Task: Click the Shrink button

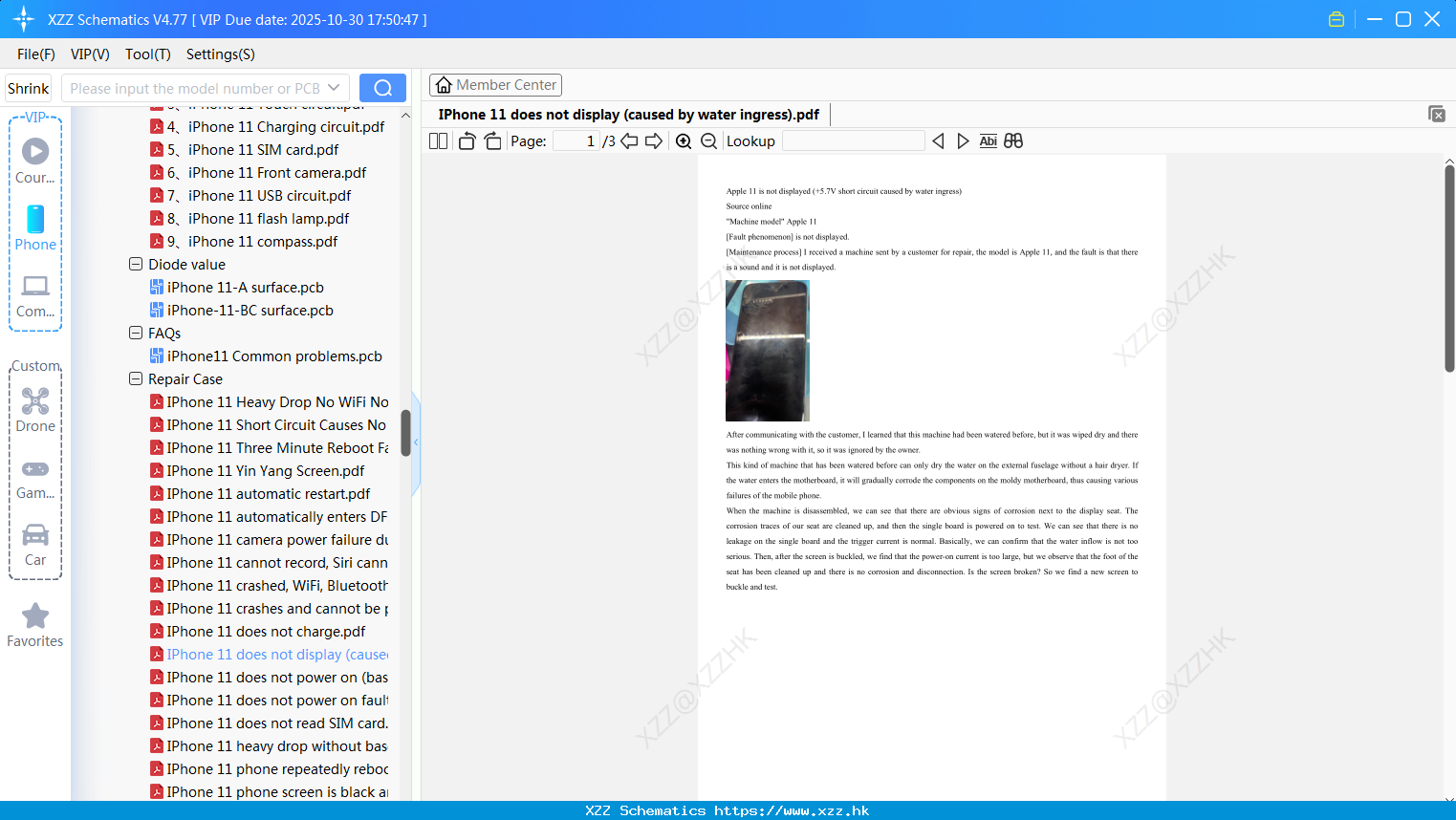Action: 28,88
